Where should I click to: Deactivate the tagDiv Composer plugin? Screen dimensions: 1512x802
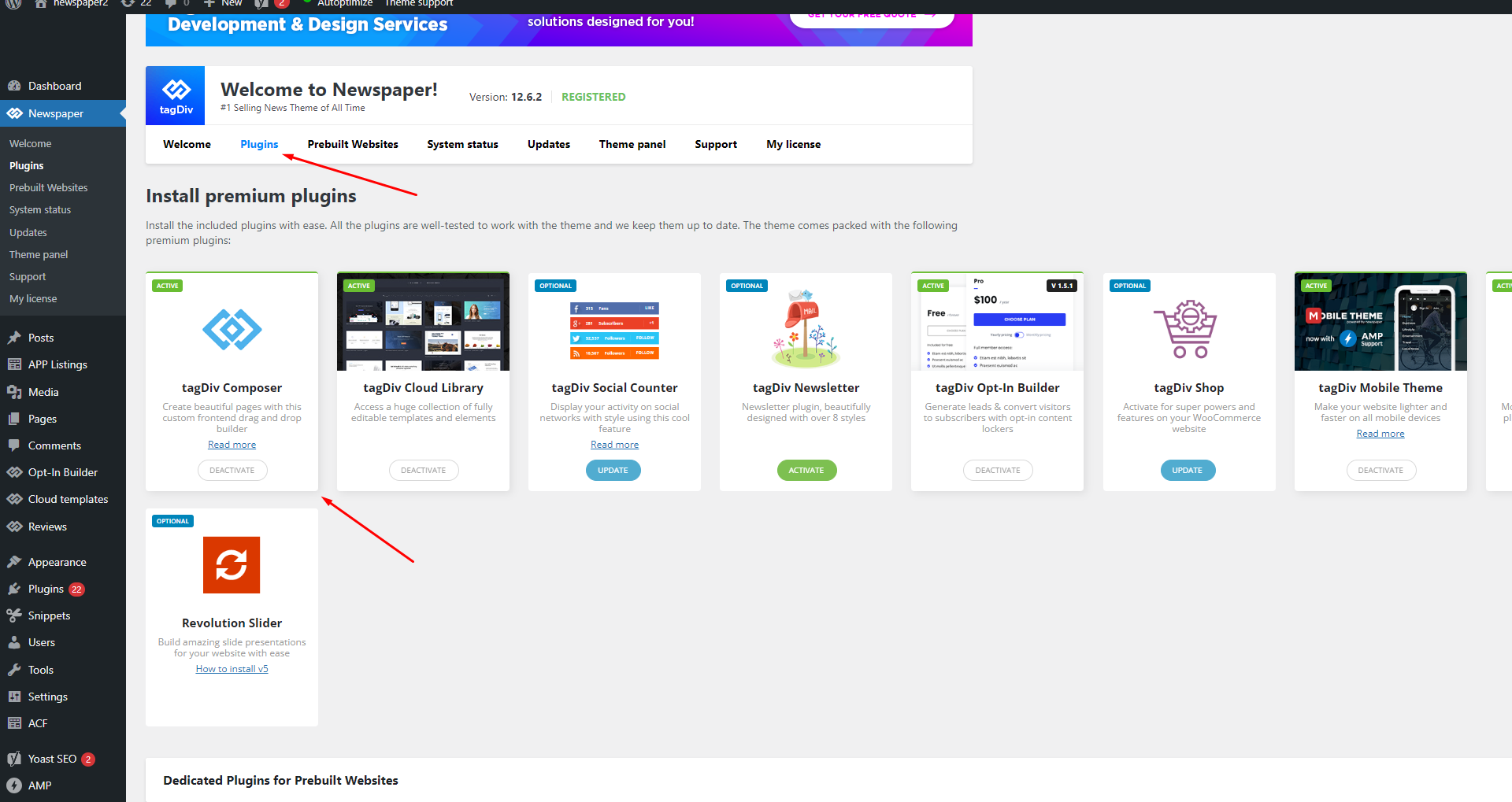[x=232, y=470]
